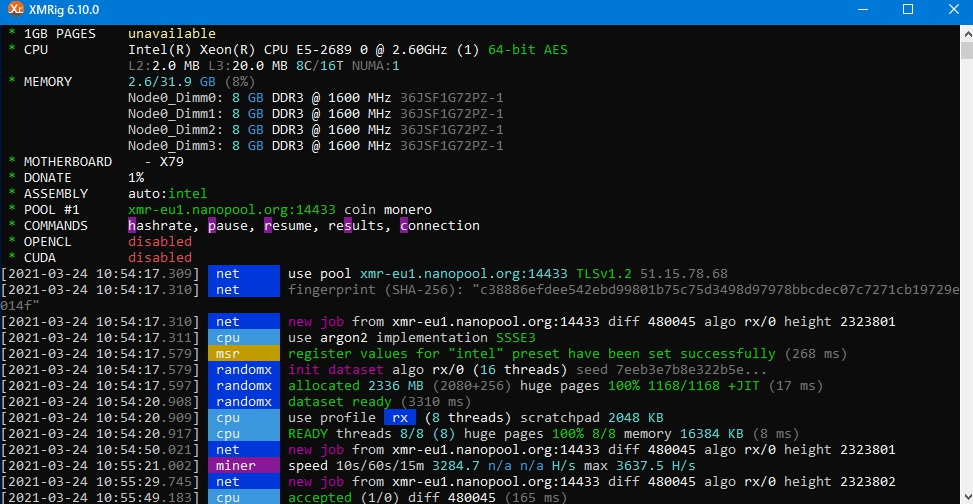
Task: Click the '100% 1168/1168 +JIT' huge pages text
Action: point(684,386)
